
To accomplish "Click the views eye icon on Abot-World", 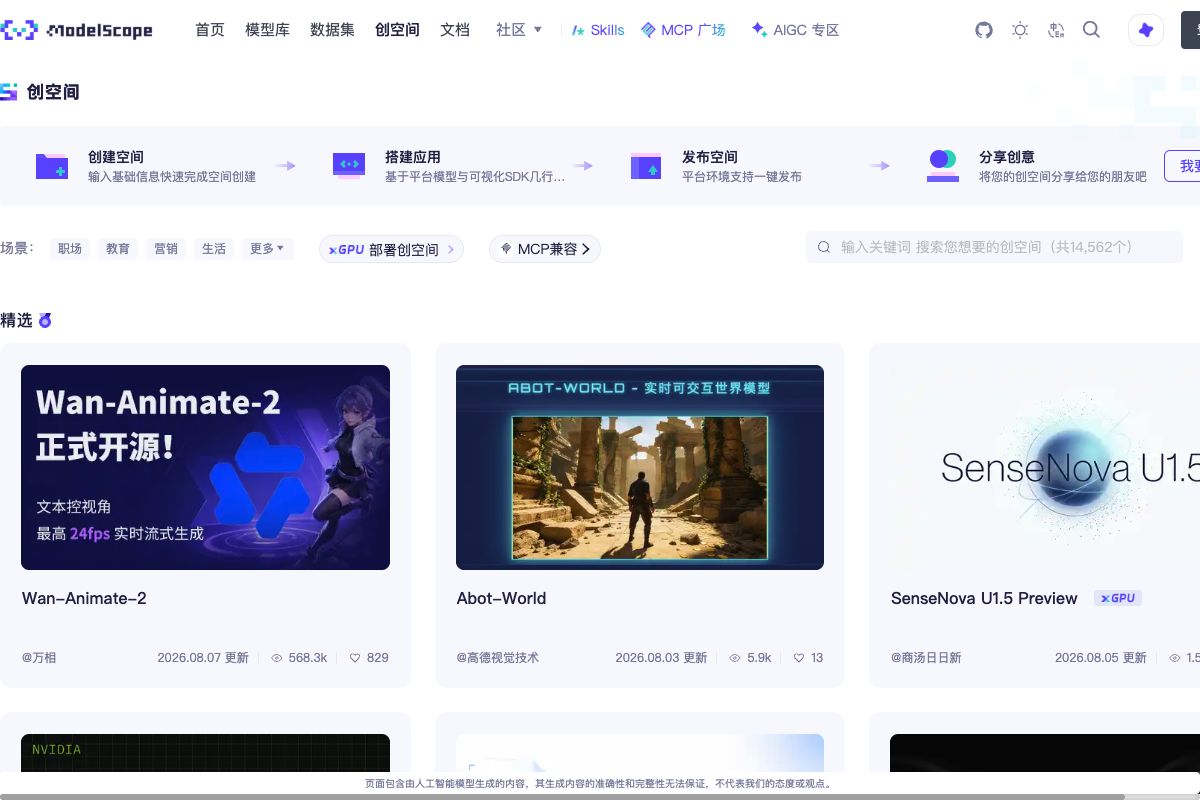I will pos(735,658).
